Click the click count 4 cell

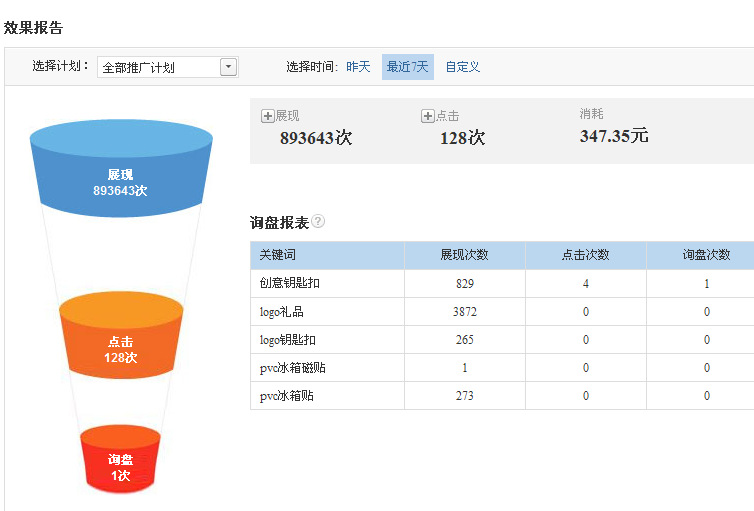tap(586, 284)
